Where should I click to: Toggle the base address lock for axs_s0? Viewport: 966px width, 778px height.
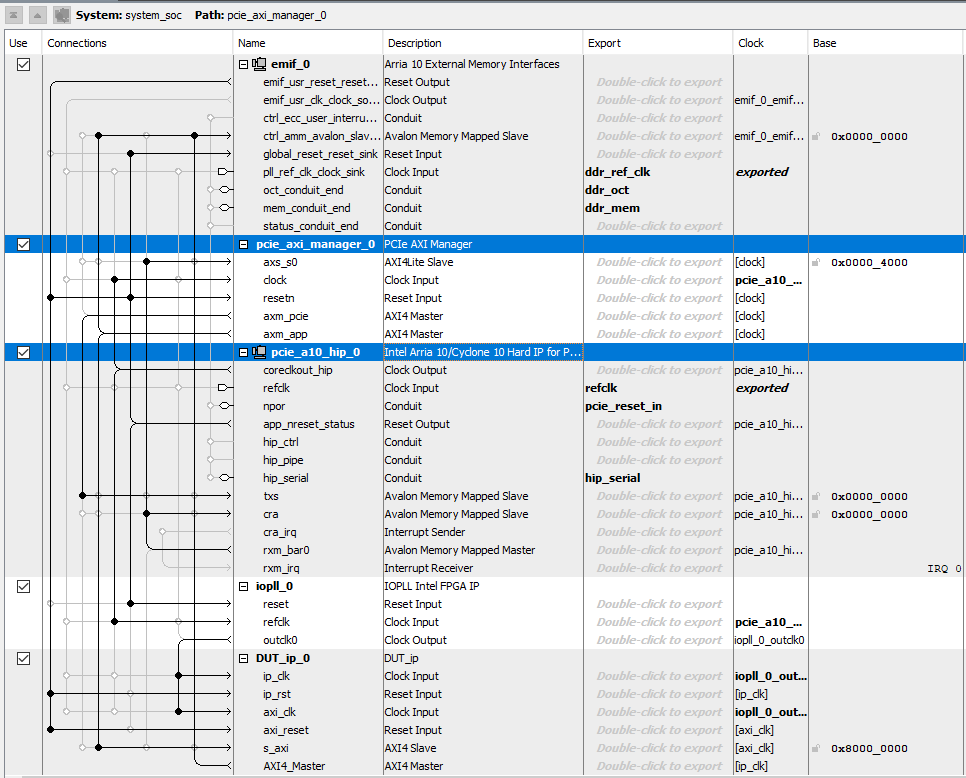[816, 262]
